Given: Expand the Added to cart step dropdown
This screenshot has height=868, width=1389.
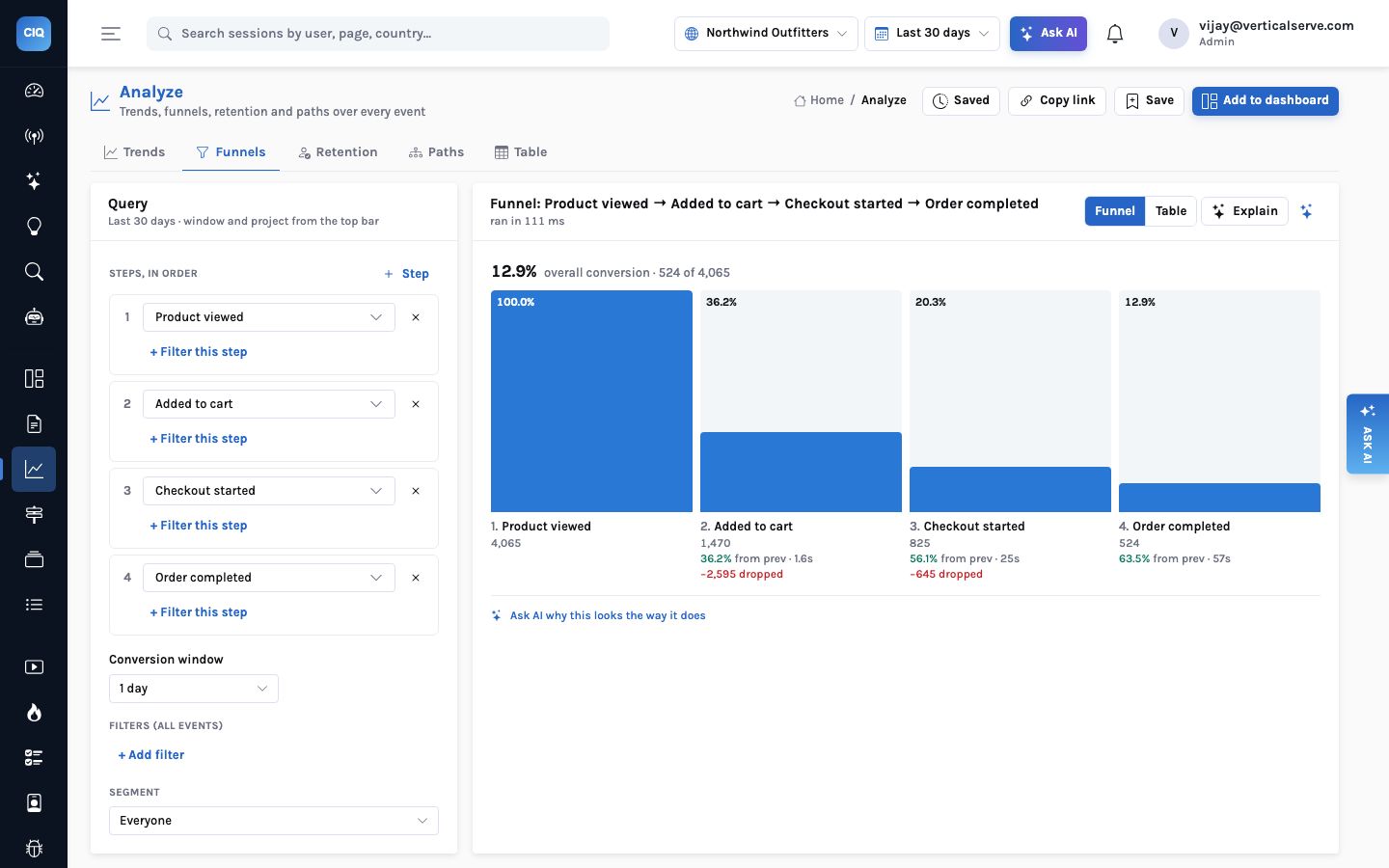Looking at the screenshot, I should [269, 404].
